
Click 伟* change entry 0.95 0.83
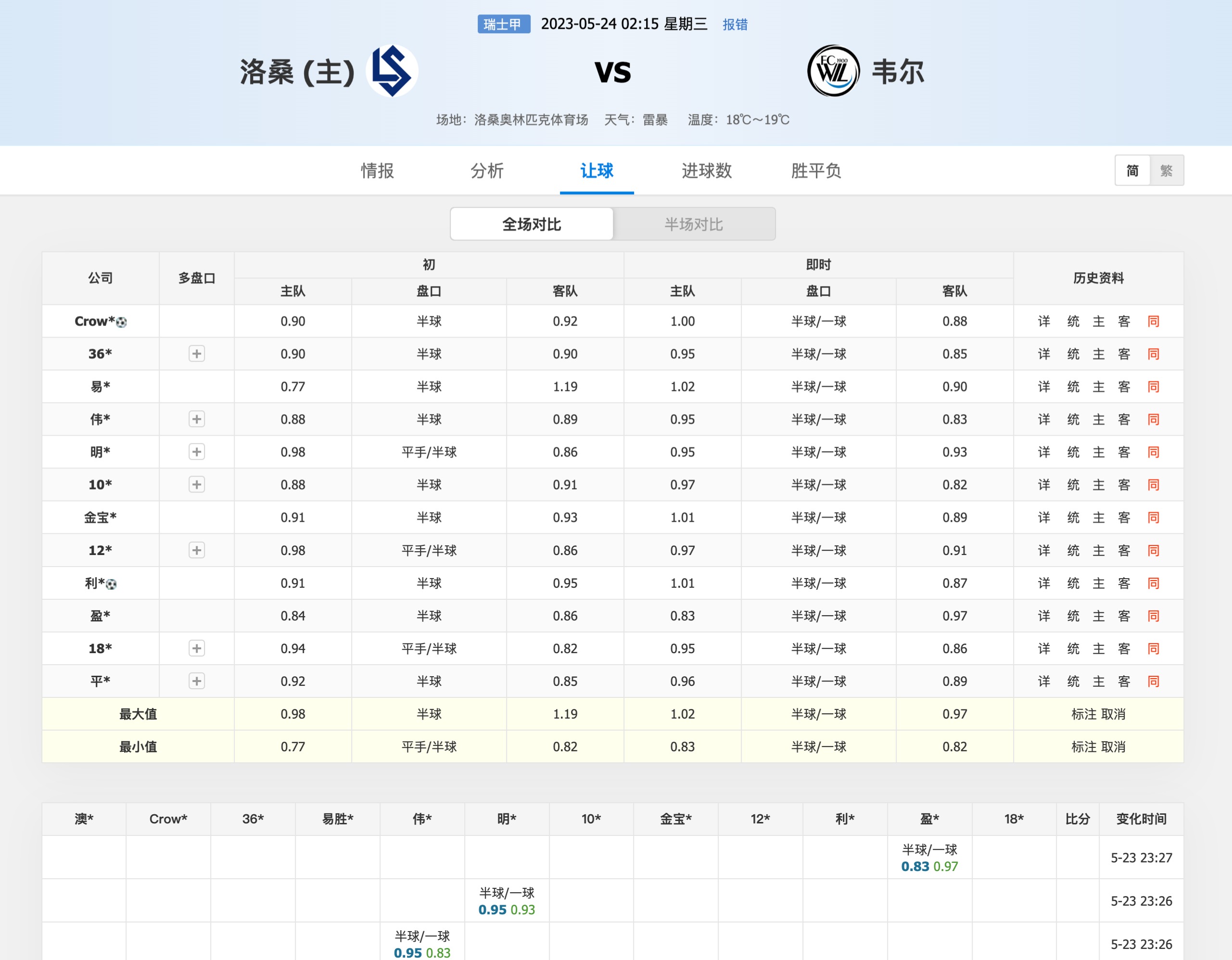(422, 944)
